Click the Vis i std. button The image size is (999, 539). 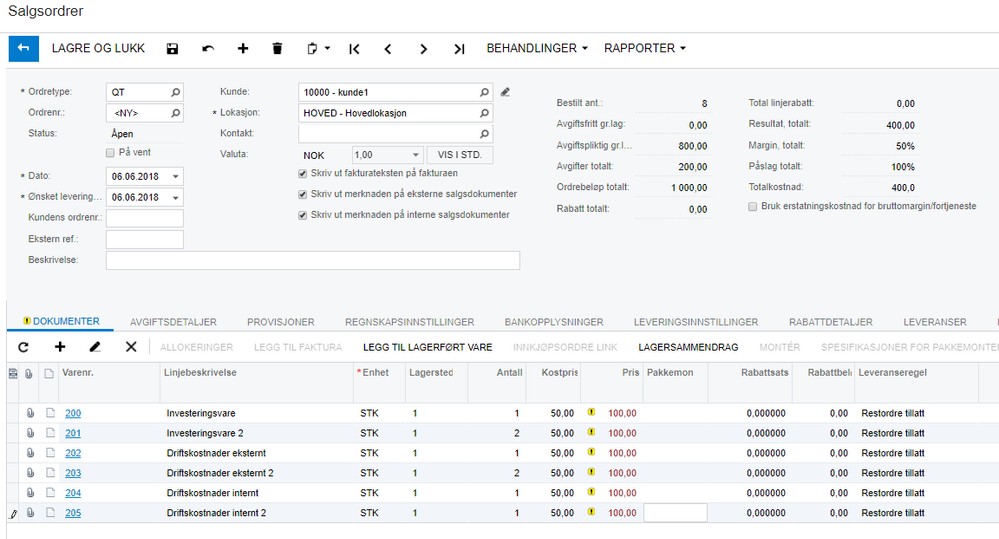pos(459,155)
